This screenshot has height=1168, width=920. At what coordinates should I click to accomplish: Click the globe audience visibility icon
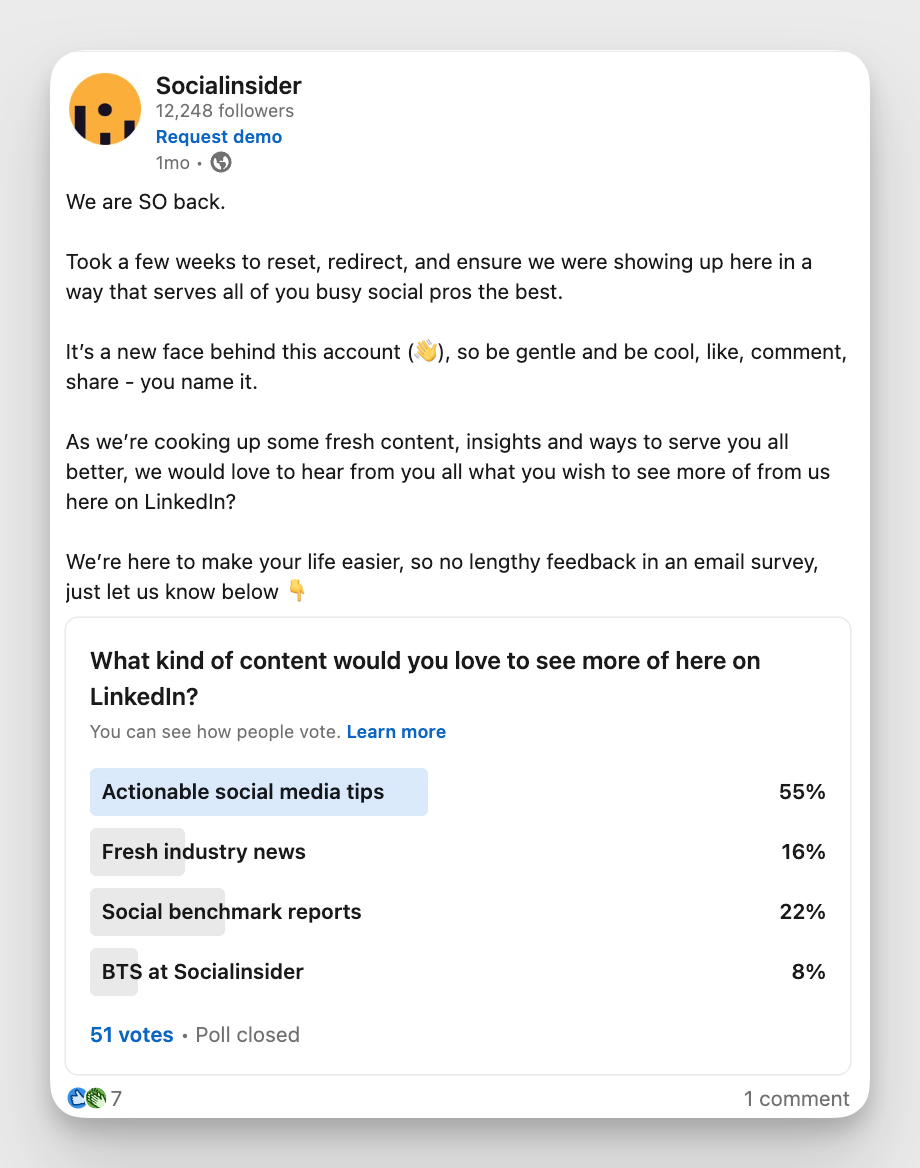(219, 162)
